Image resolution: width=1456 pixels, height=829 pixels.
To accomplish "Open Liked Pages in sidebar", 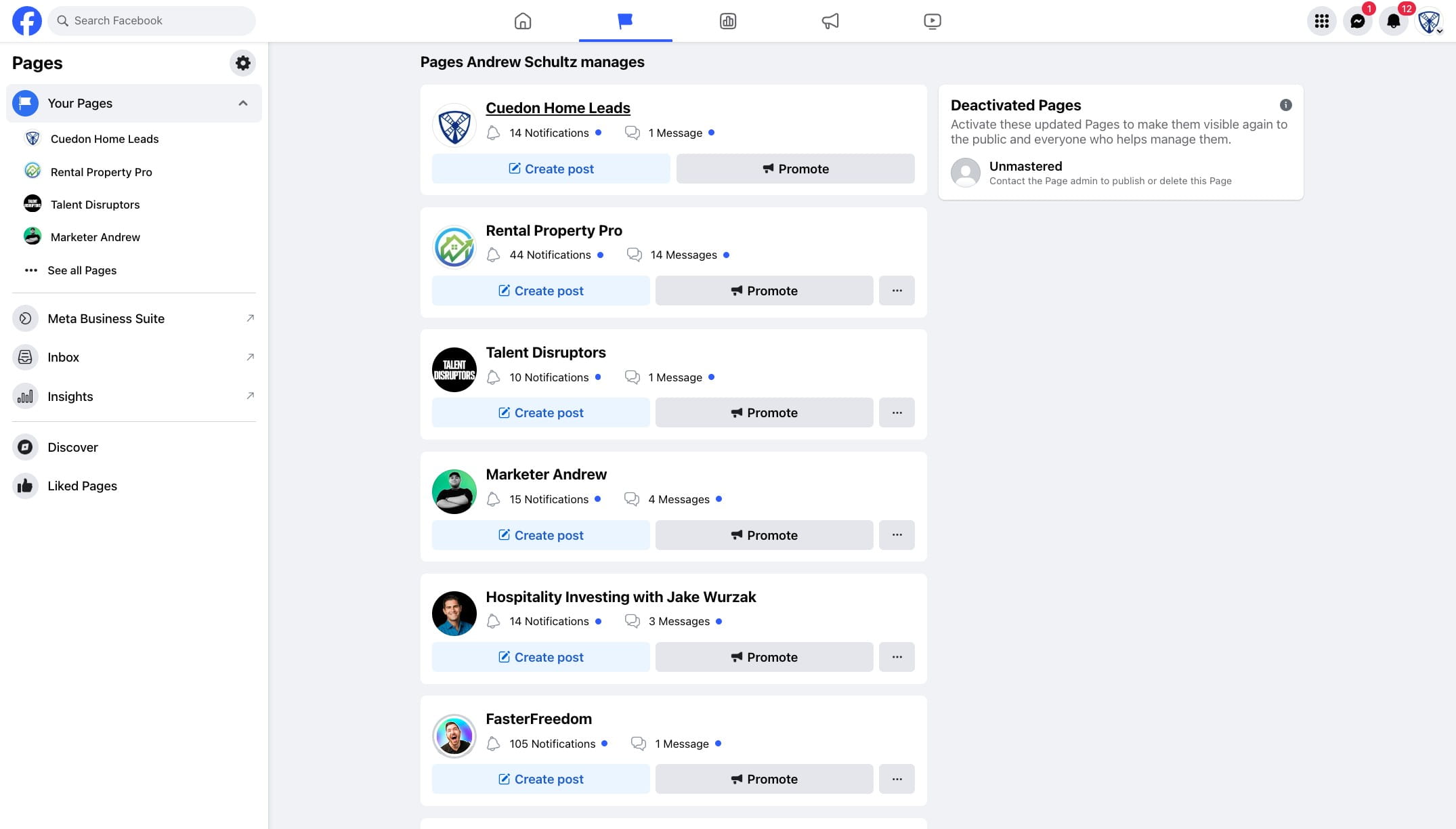I will (x=134, y=486).
